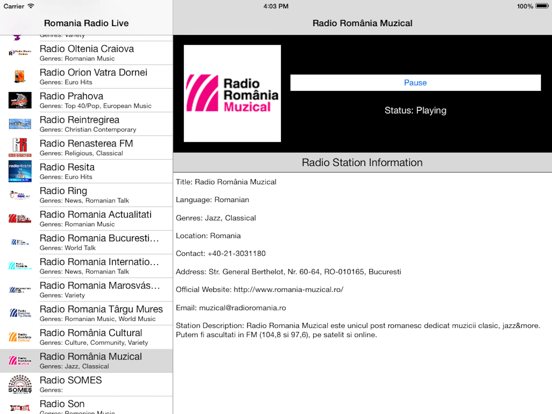Screen dimensions: 552x414
Task: Tap the Radio SOMES station logo
Action: pyautogui.click(x=20, y=384)
